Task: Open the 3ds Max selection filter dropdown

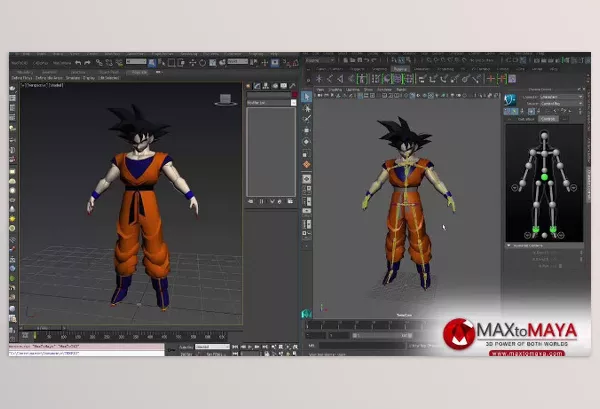Action: point(136,62)
